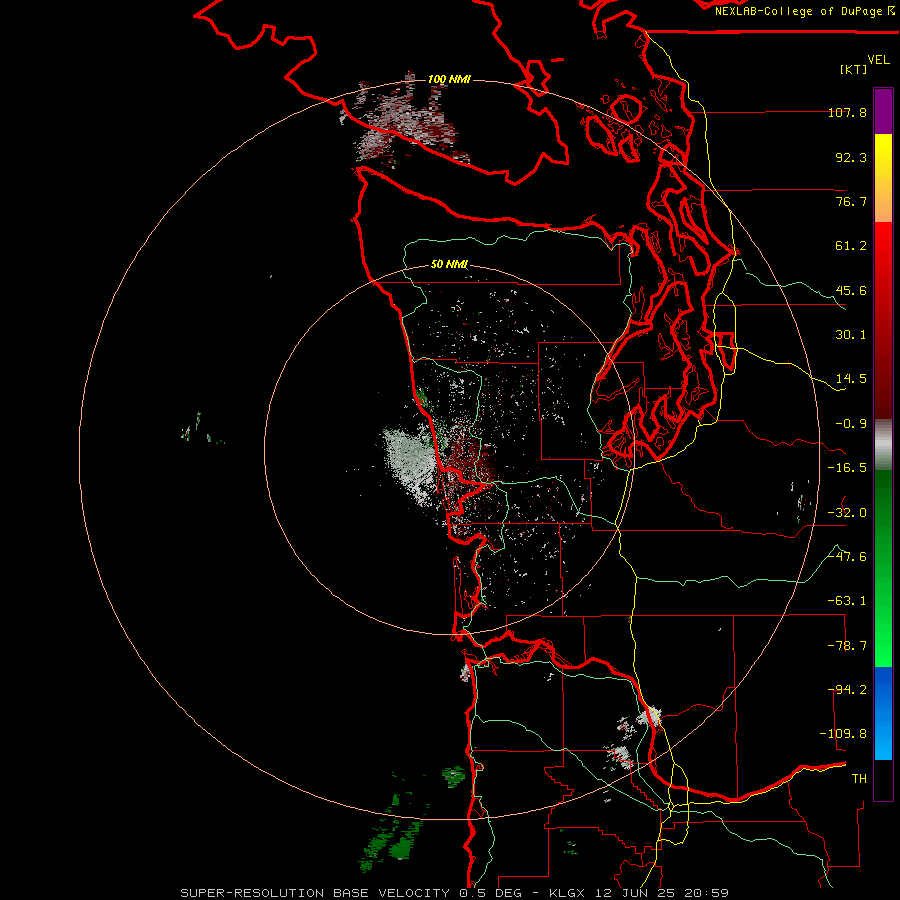Click the purple top segment of color bar
The height and width of the screenshot is (900, 900).
click(x=883, y=112)
